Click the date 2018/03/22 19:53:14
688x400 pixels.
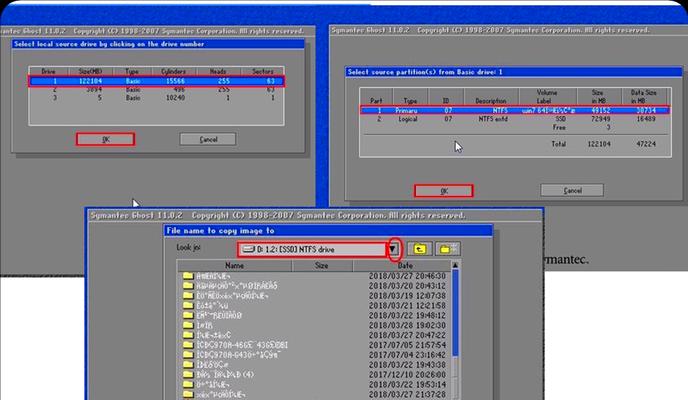point(407,385)
